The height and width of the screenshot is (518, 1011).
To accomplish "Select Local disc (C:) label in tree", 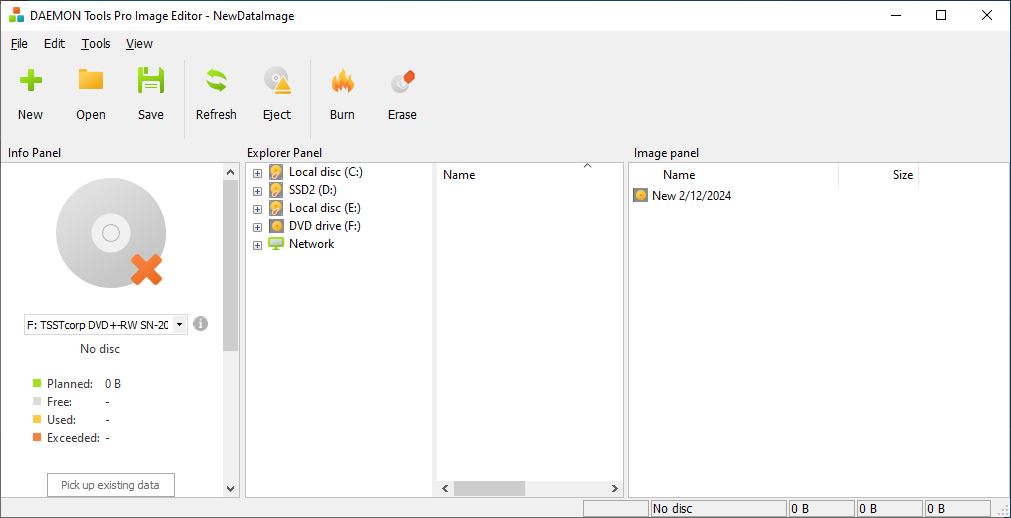I will coord(326,172).
